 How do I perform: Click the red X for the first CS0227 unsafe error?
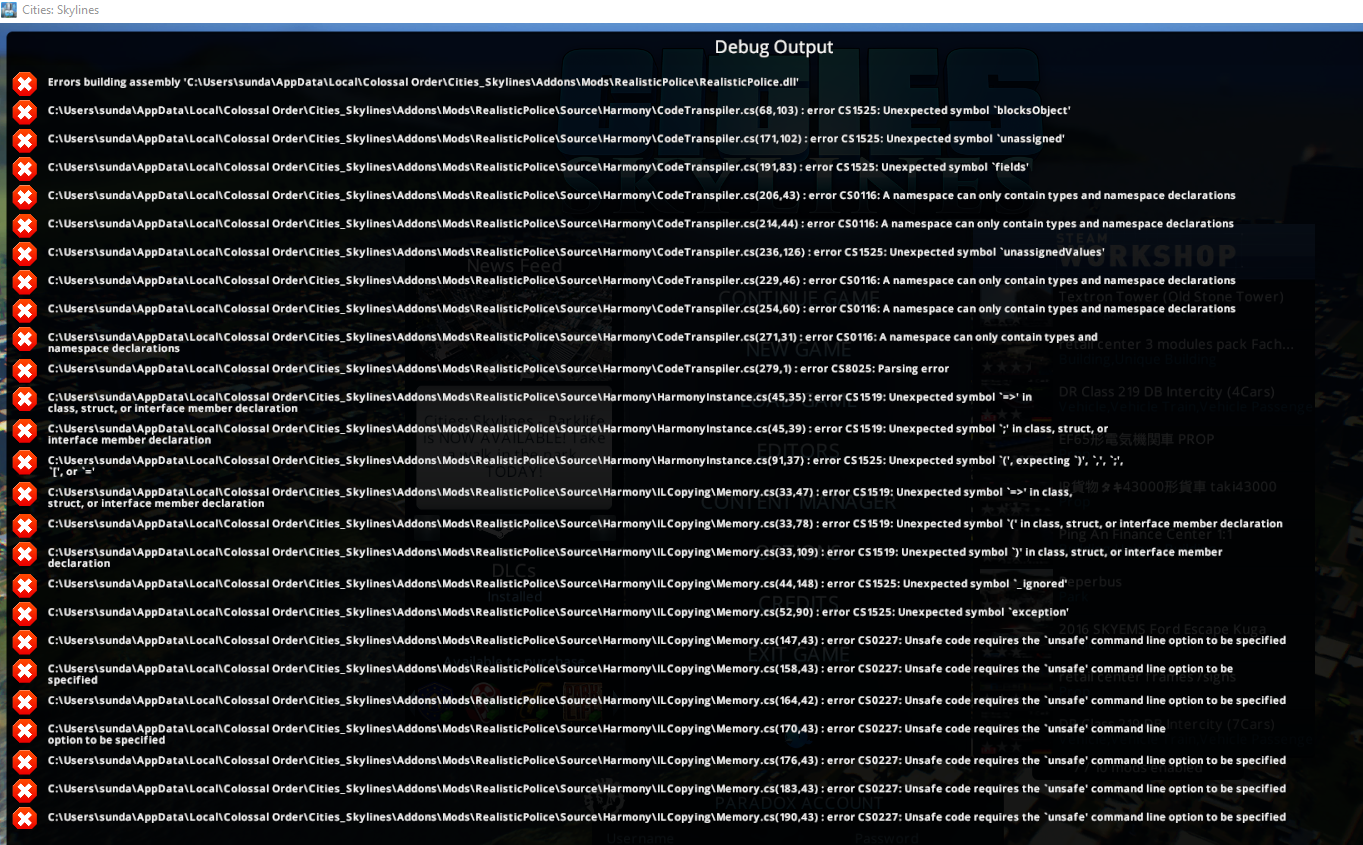click(x=25, y=641)
